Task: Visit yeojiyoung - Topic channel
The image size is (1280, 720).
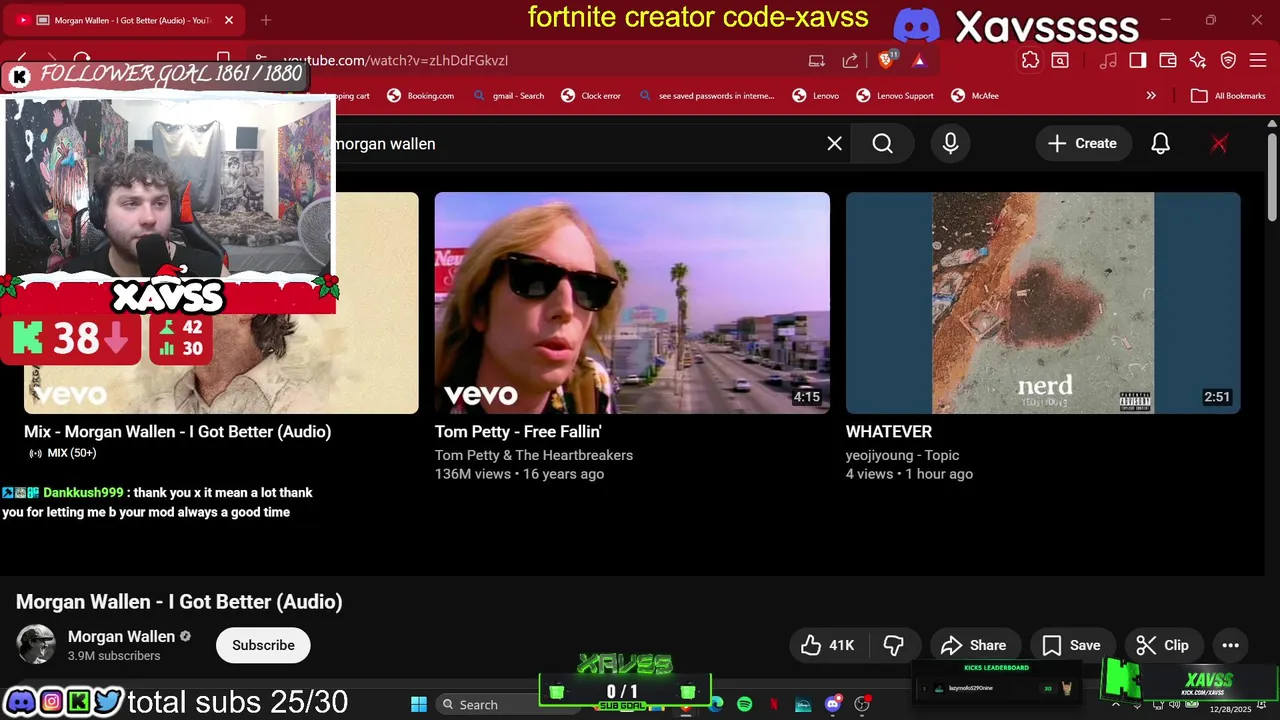Action: pyautogui.click(x=903, y=455)
